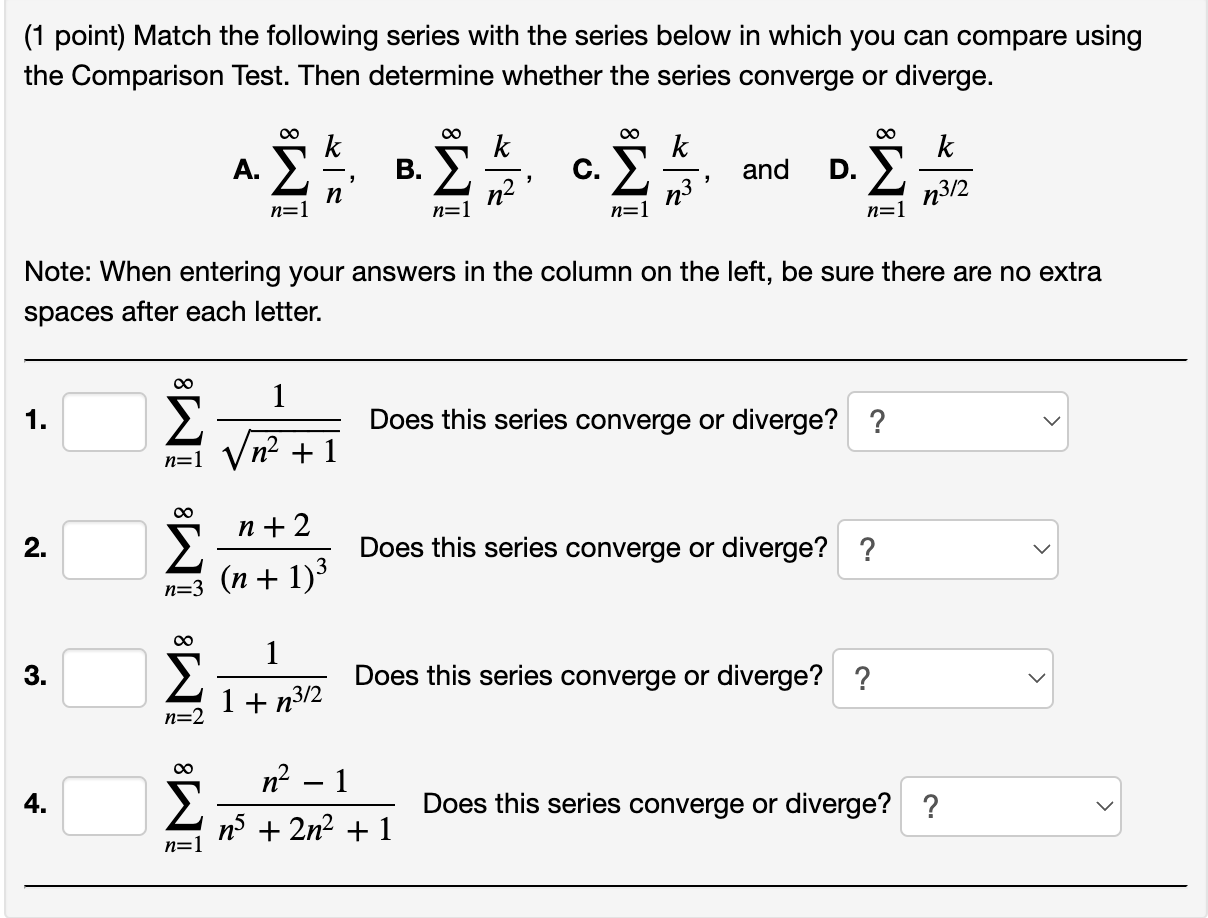The width and height of the screenshot is (1208, 918).
Task: Click the chevron on series 1 dropdown
Action: 1050,422
